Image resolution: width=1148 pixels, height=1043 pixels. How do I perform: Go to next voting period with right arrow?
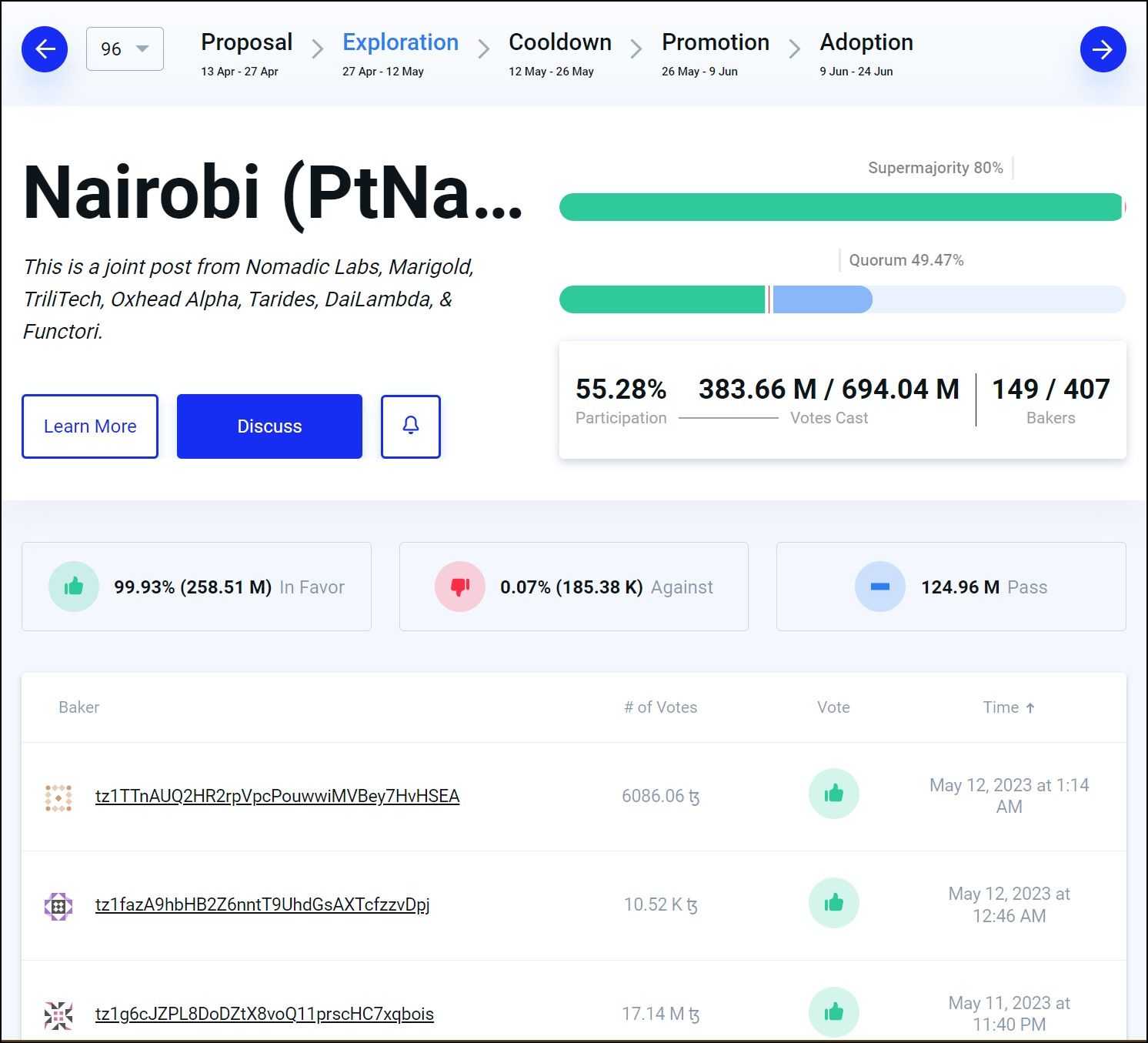pyautogui.click(x=1102, y=49)
